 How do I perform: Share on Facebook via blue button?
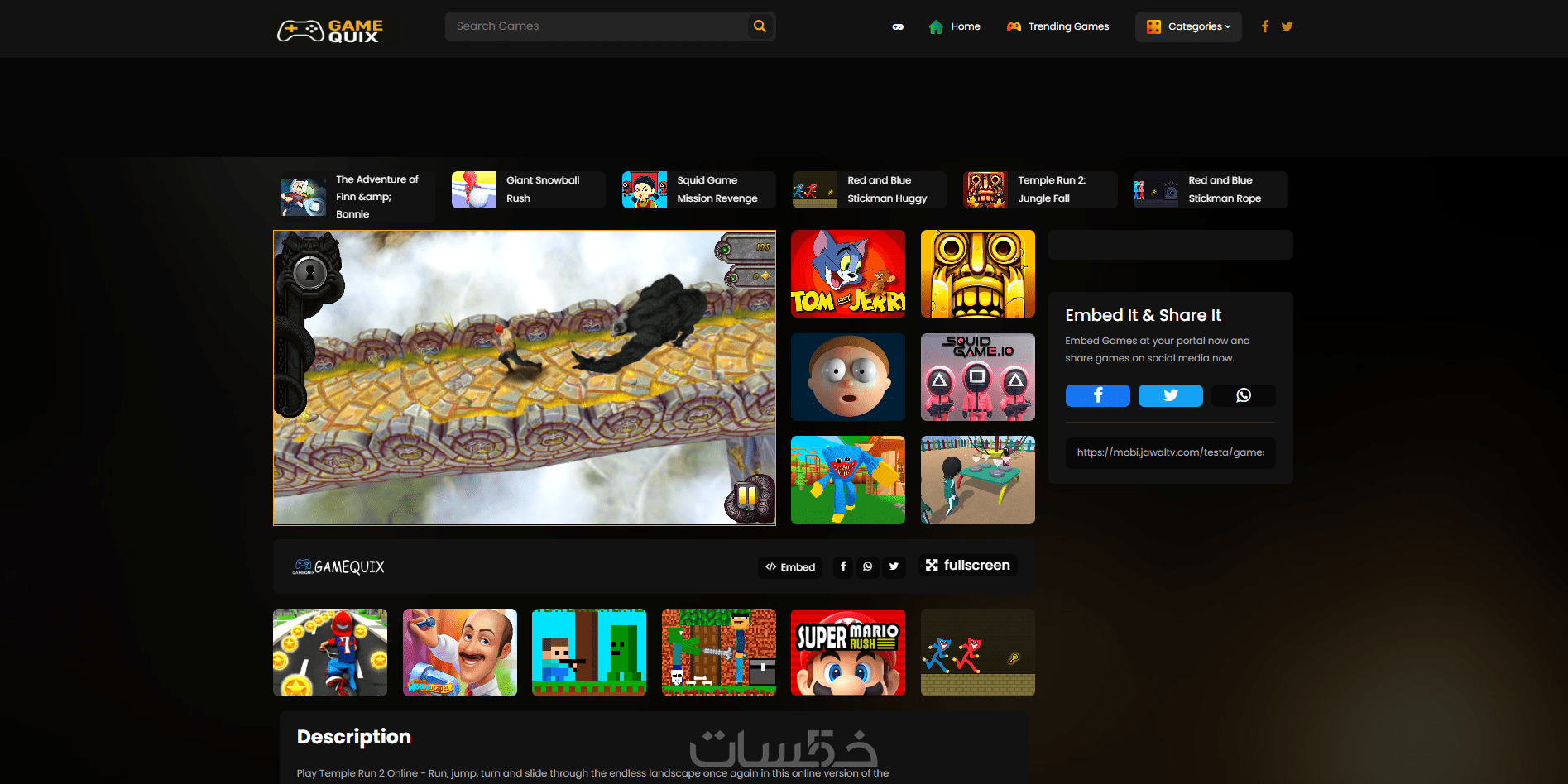(x=1097, y=395)
